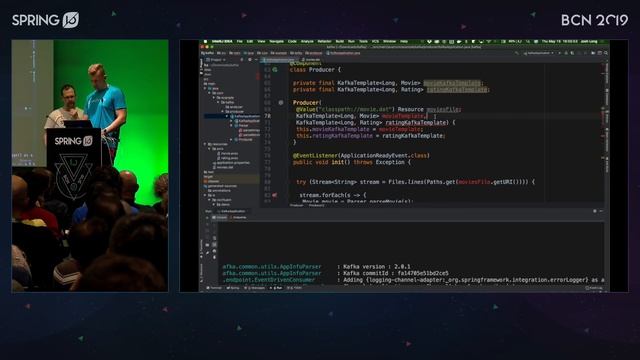This screenshot has height=360, width=640.
Task: Click the KafkaApplication run tab
Action: pyautogui.click(x=233, y=211)
